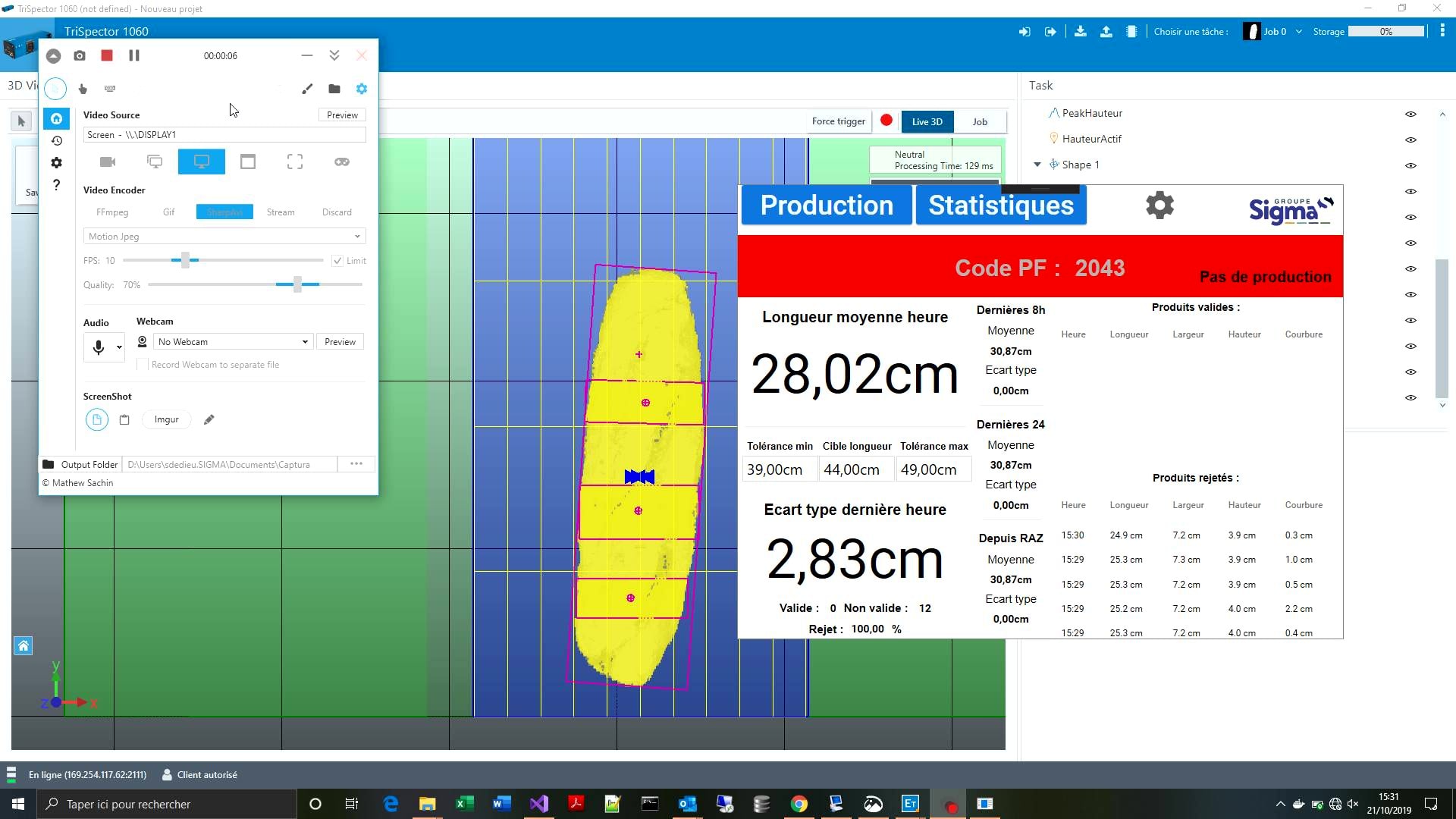1456x819 pixels.
Task: Stop the recording with red square
Action: pyautogui.click(x=107, y=55)
